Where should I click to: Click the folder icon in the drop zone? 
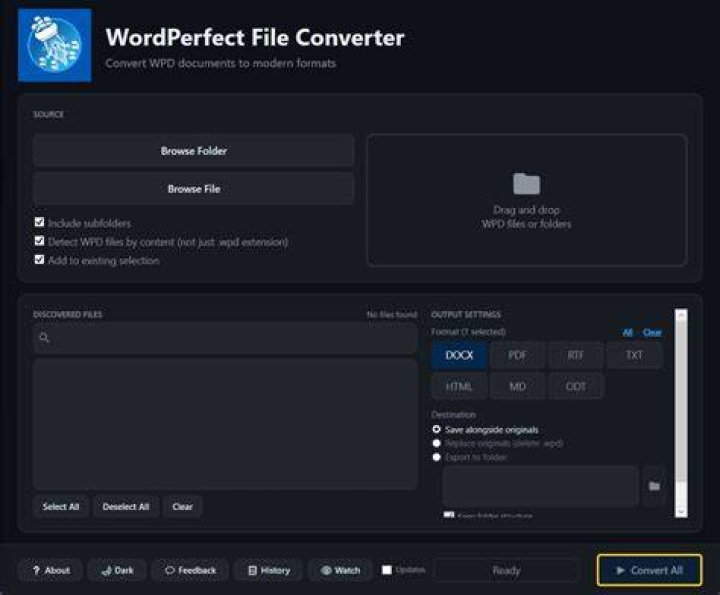tap(526, 184)
